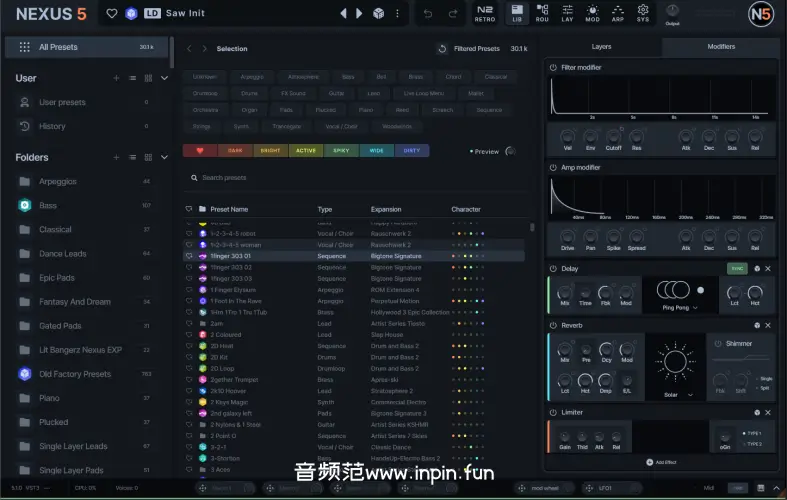Click the undo arrow in the top bar
Screen dimensions: 787x500
[x=428, y=13]
